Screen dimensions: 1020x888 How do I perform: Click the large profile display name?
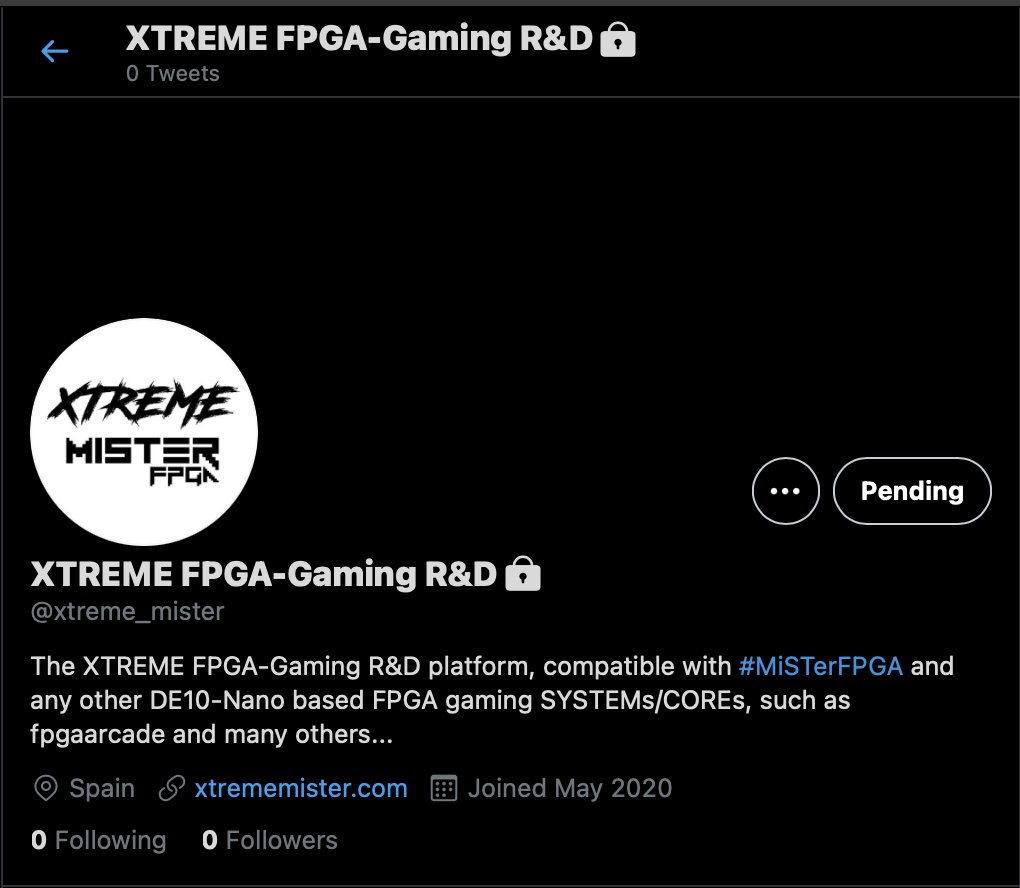pos(263,574)
